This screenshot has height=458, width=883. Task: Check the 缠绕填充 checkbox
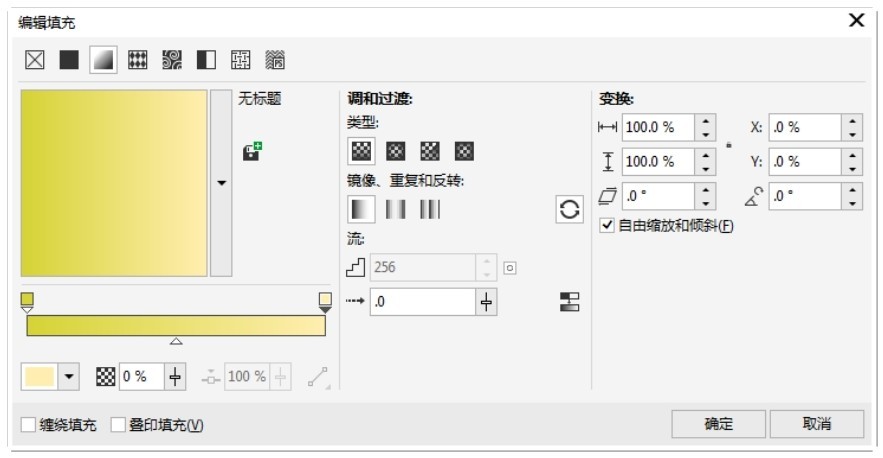tap(28, 424)
